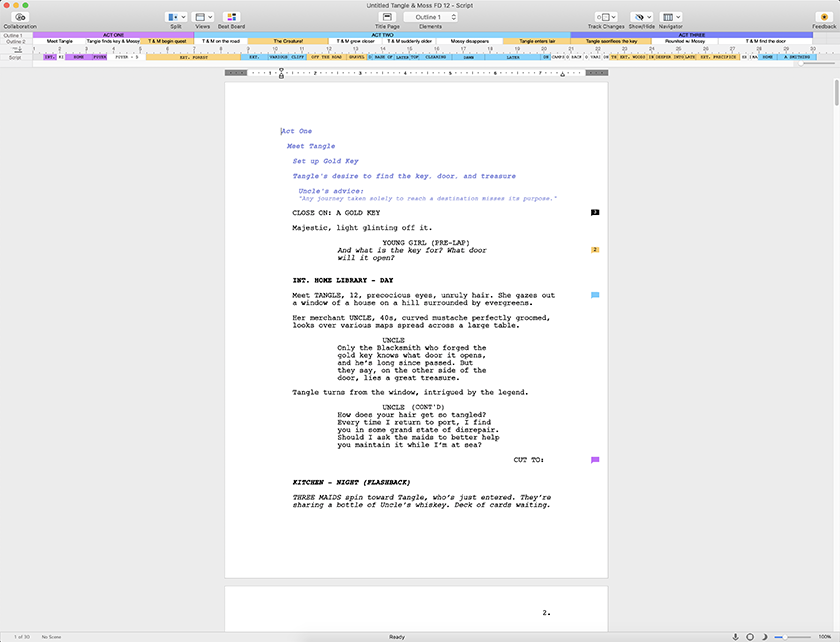Image resolution: width=840 pixels, height=642 pixels.
Task: Click the 'Meet Tangle' outline heading text
Action: tap(311, 146)
